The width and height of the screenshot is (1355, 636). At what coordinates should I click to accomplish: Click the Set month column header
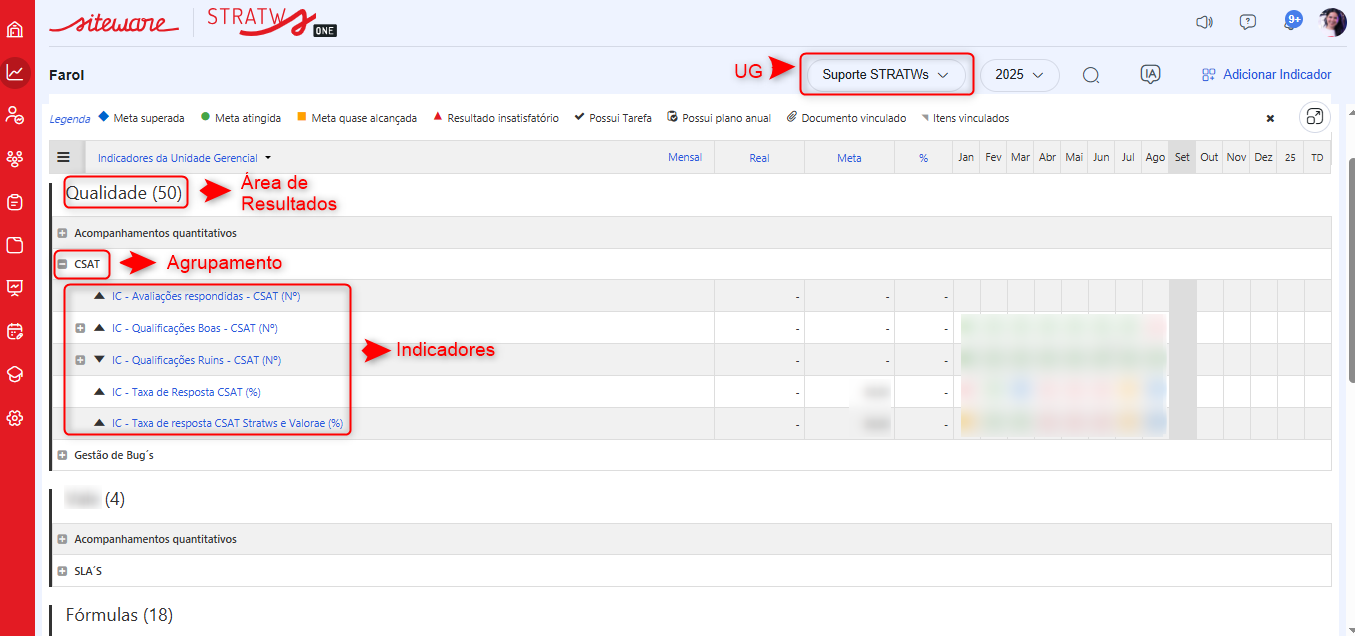[1182, 158]
